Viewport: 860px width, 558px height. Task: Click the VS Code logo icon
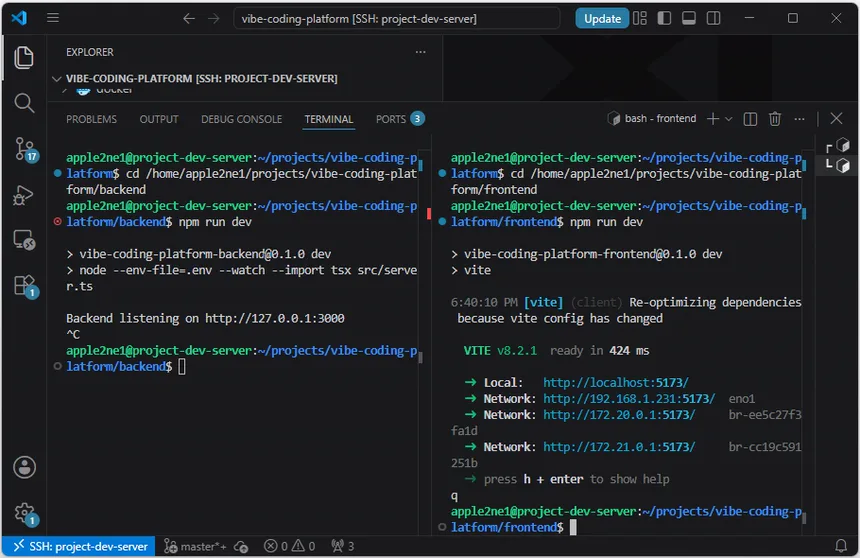coord(19,18)
